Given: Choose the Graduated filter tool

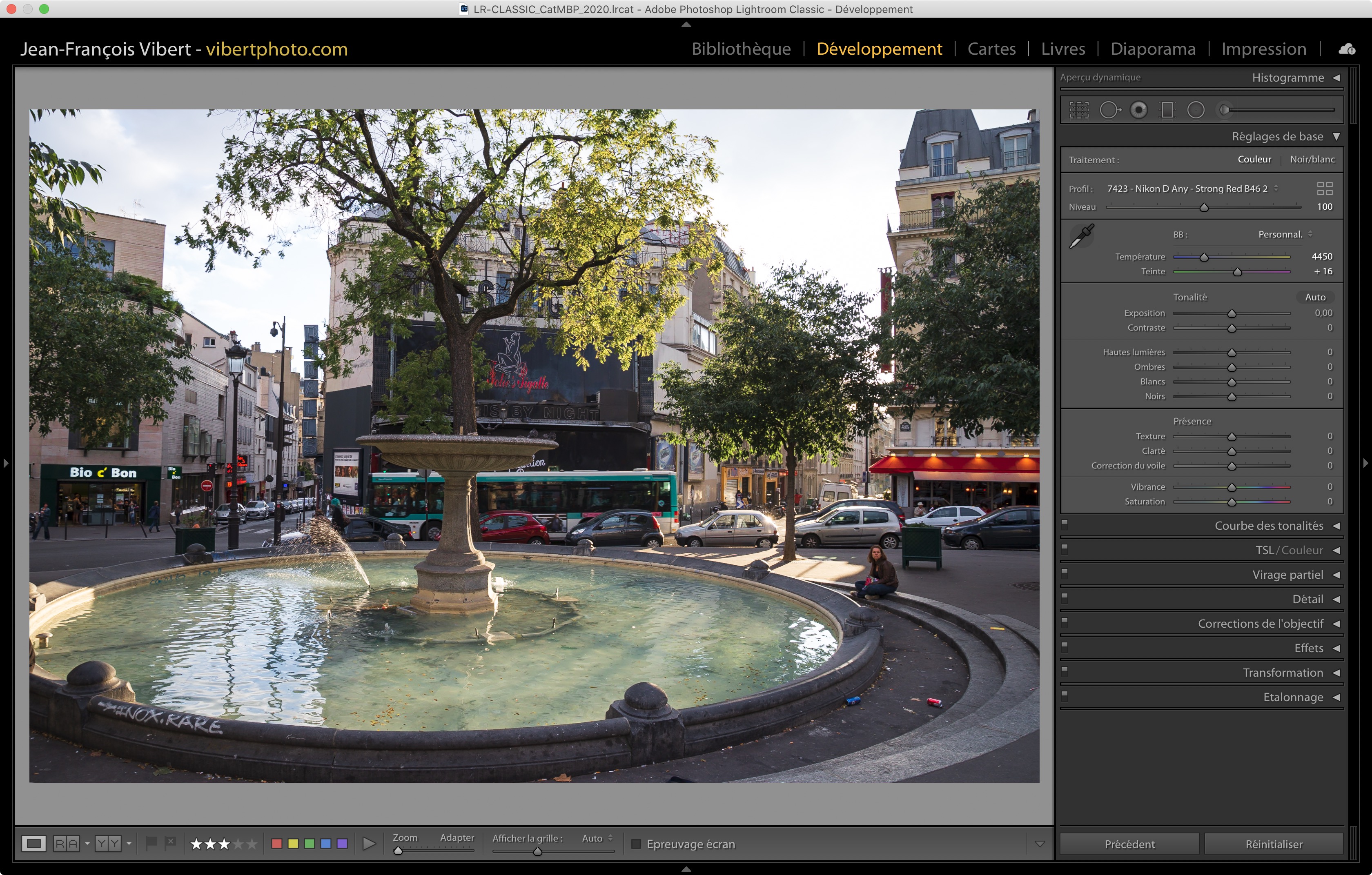Looking at the screenshot, I should (1167, 110).
